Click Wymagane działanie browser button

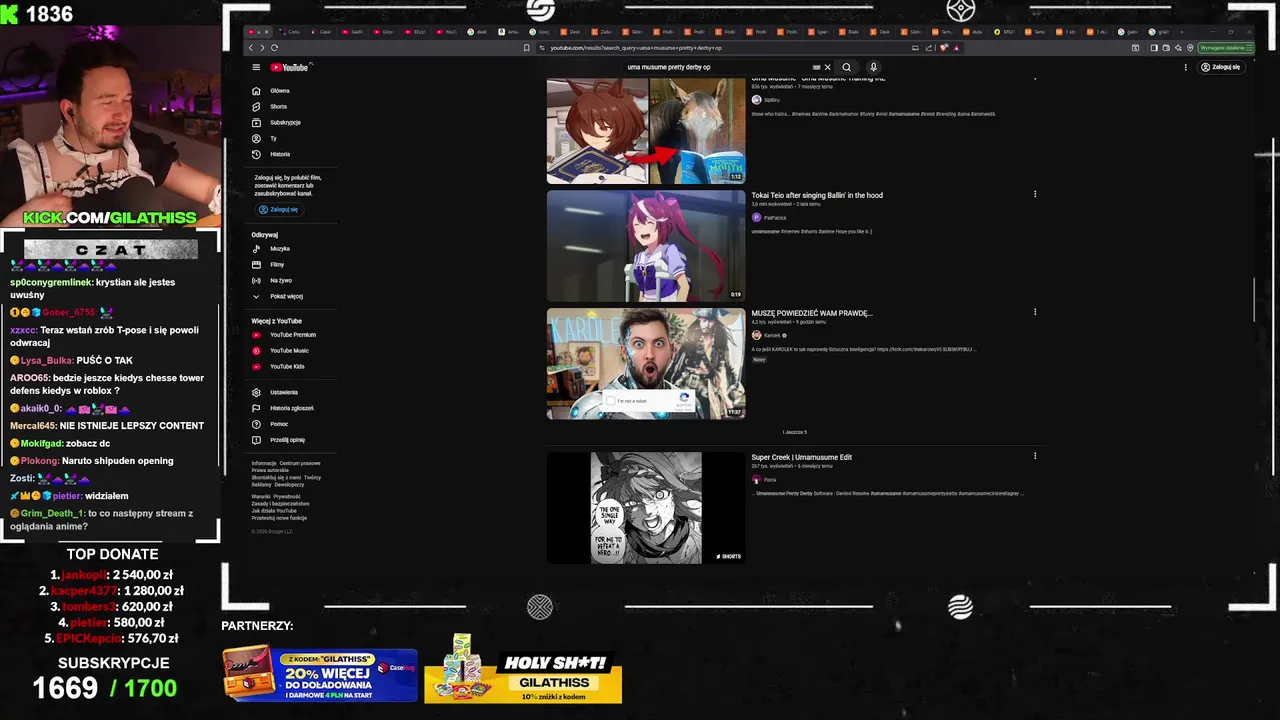(1226, 48)
